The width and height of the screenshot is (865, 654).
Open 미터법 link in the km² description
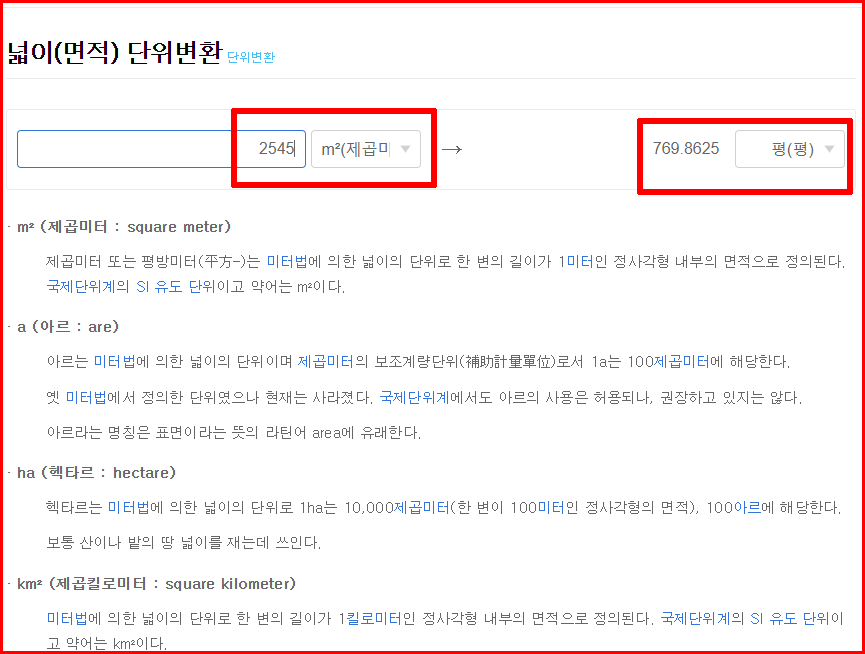pyautogui.click(x=67, y=618)
